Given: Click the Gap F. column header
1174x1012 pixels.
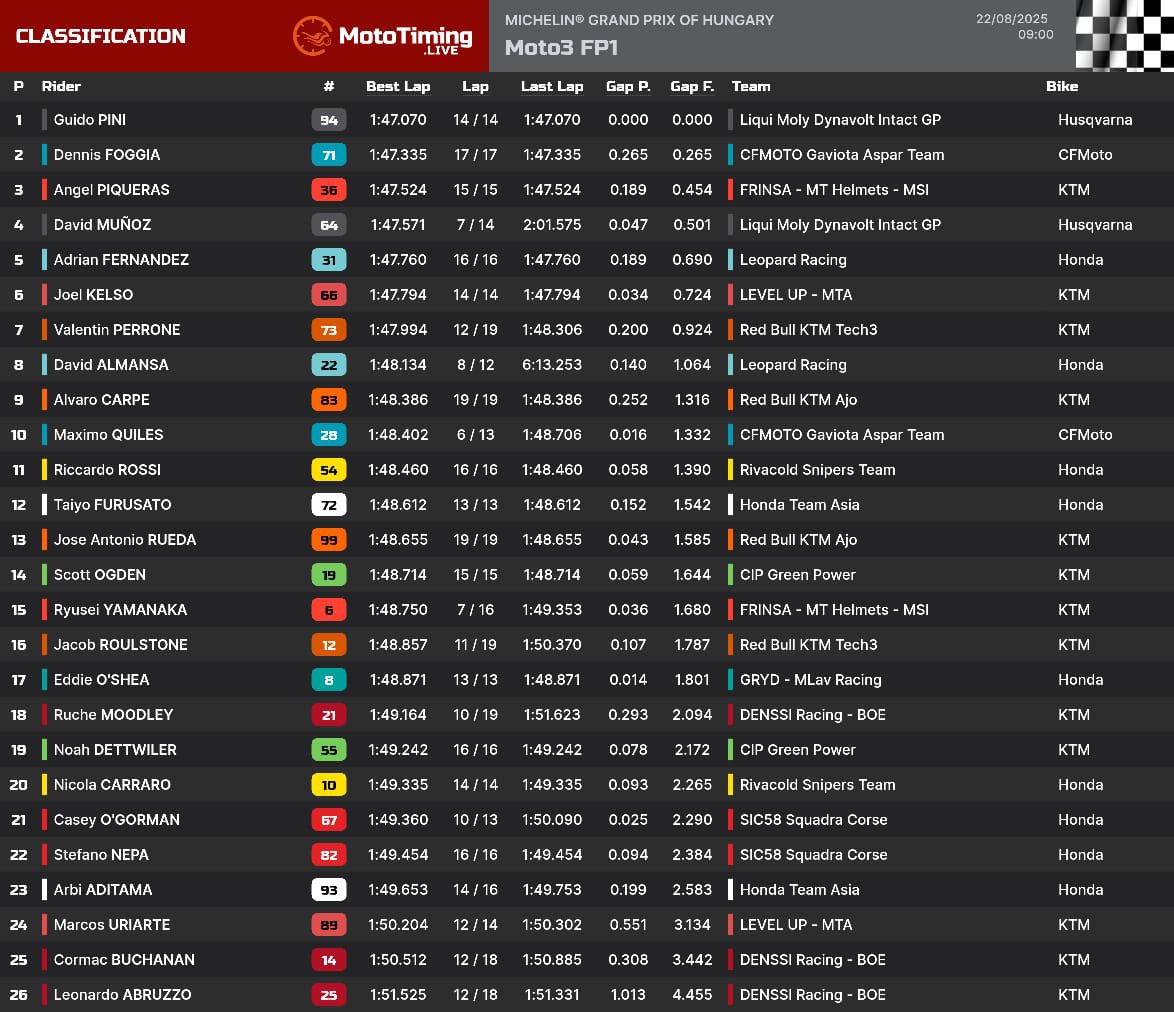Looking at the screenshot, I should [692, 86].
